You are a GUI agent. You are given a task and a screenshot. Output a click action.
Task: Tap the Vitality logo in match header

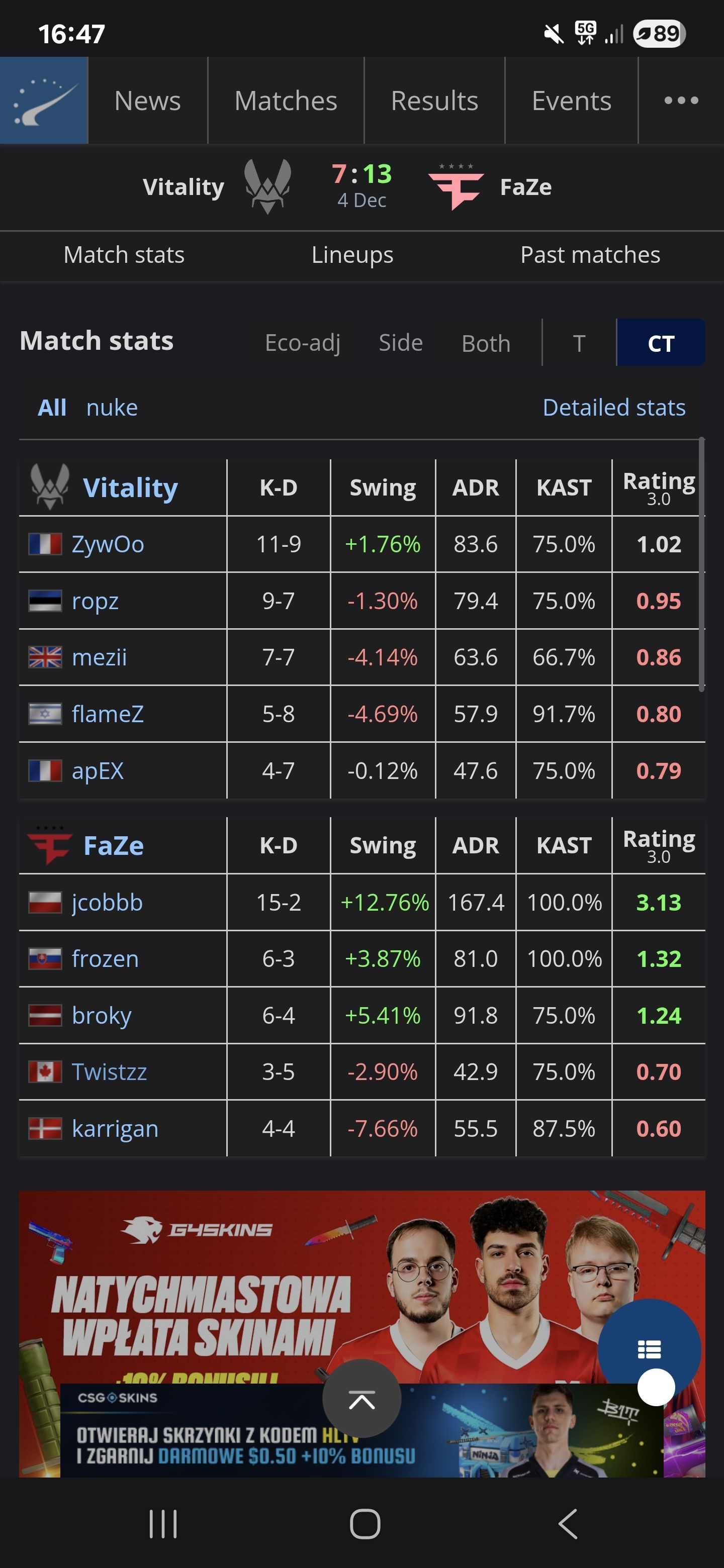coord(267,185)
